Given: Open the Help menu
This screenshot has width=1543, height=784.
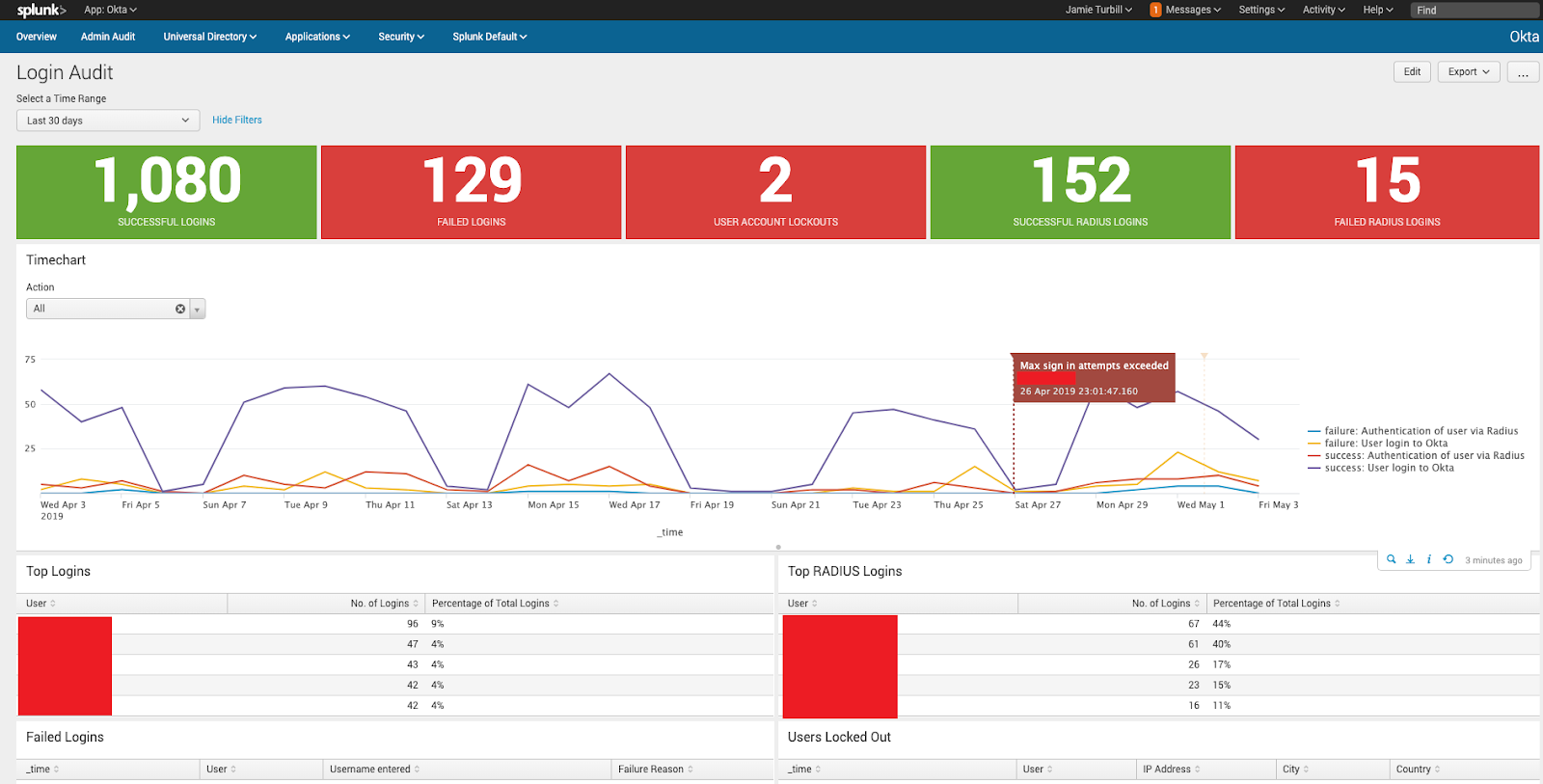Looking at the screenshot, I should pos(1378,10).
